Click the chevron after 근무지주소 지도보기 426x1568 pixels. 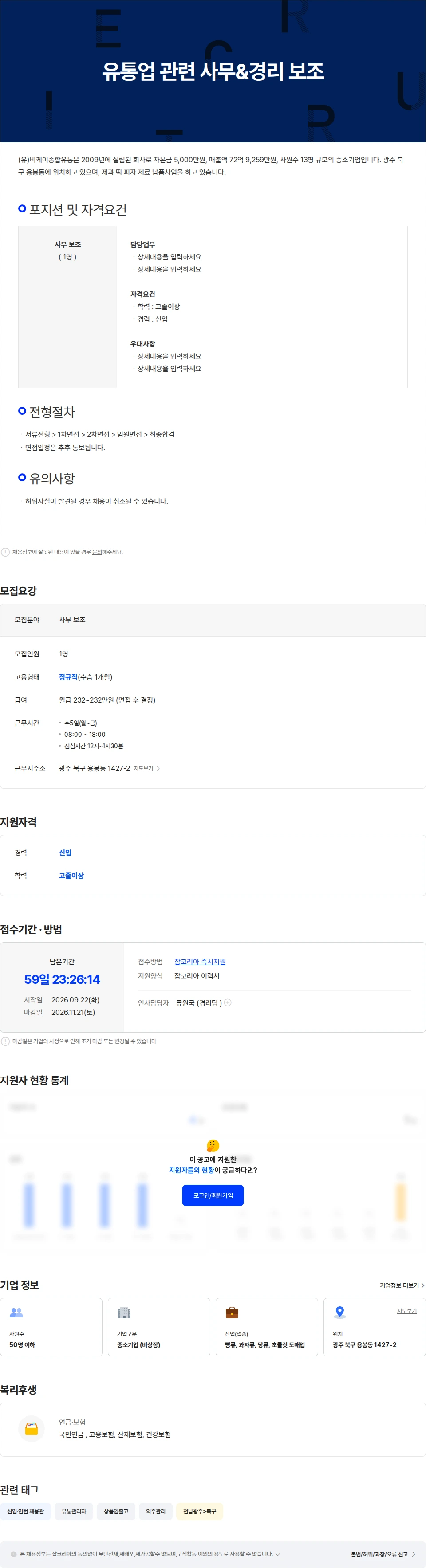(158, 768)
